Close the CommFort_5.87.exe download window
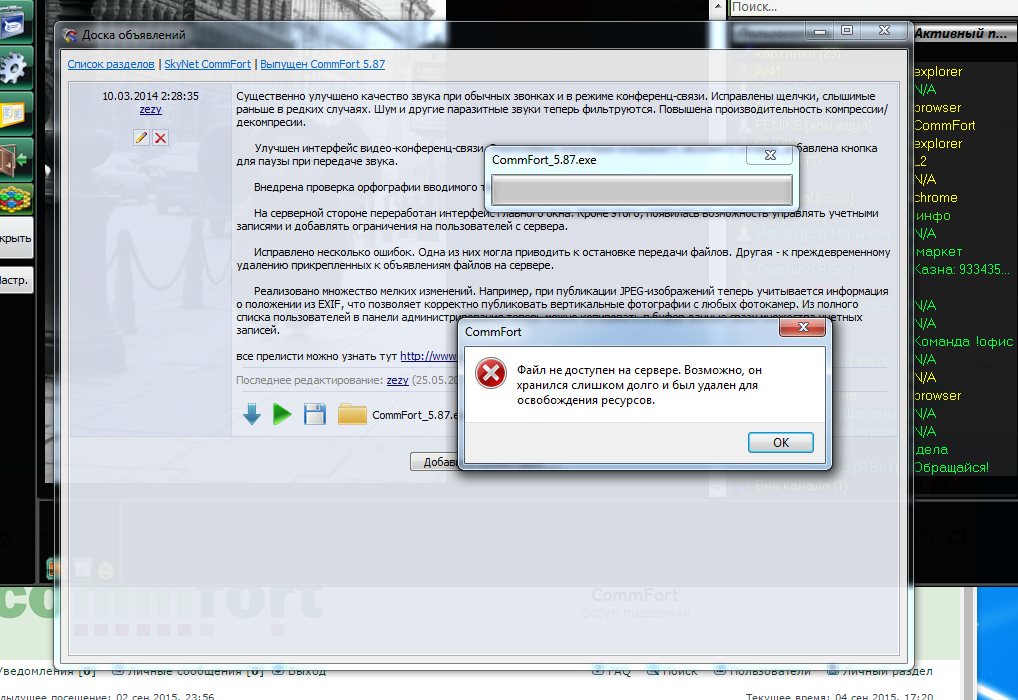This screenshot has height=700, width=1018. pyautogui.click(x=770, y=156)
